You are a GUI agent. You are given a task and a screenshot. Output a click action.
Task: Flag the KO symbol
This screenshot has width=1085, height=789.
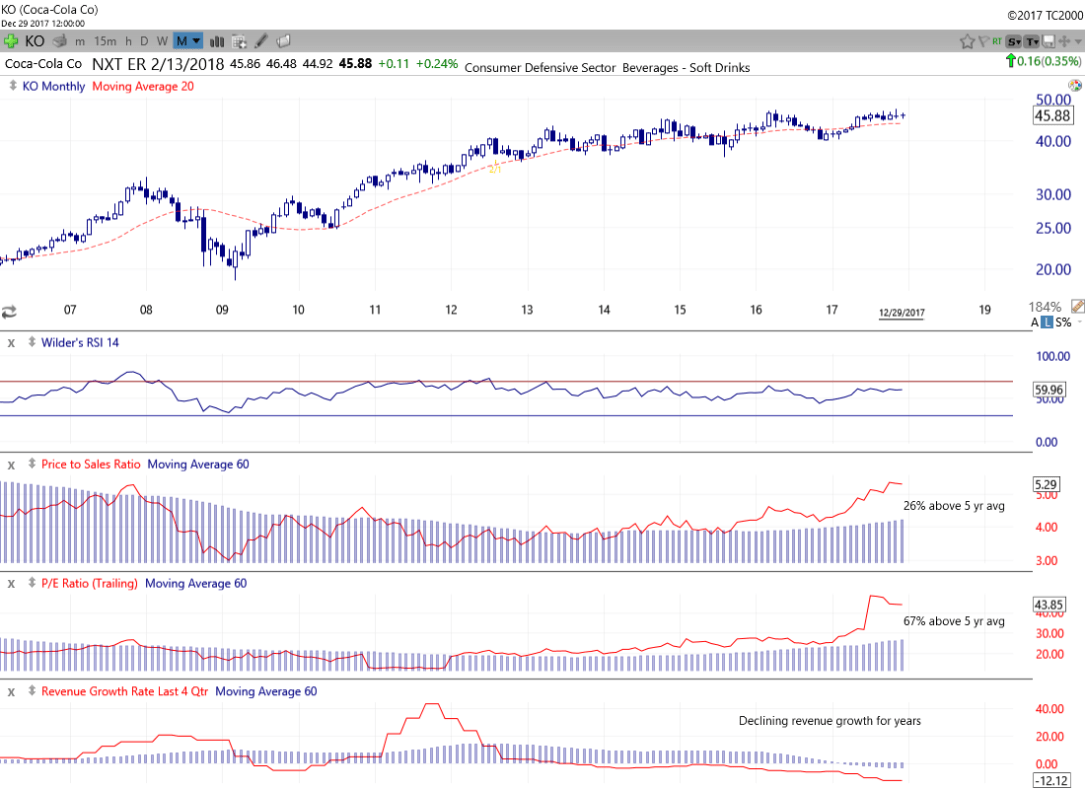pyautogui.click(x=984, y=41)
